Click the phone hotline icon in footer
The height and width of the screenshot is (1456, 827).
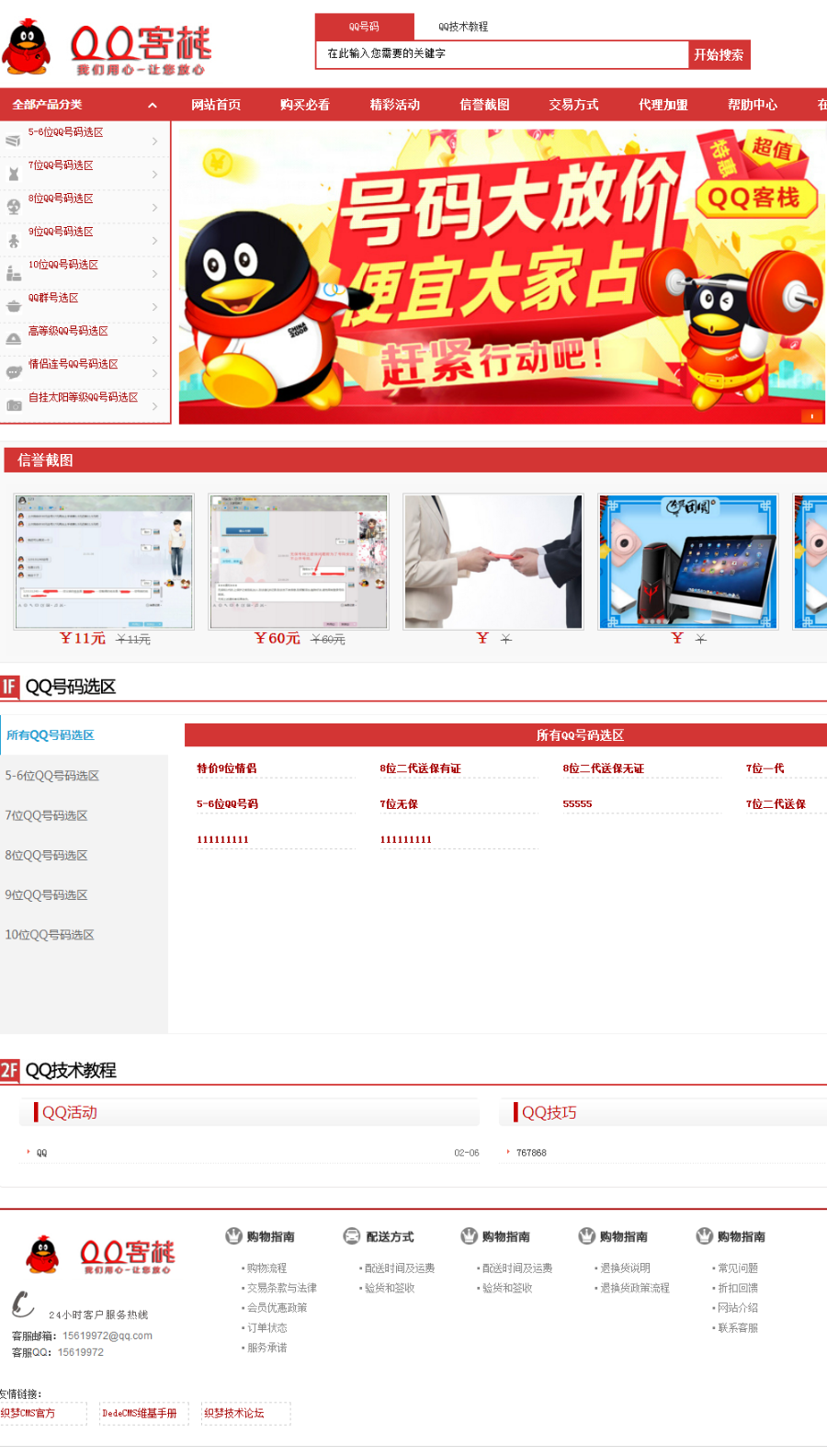(x=23, y=1303)
